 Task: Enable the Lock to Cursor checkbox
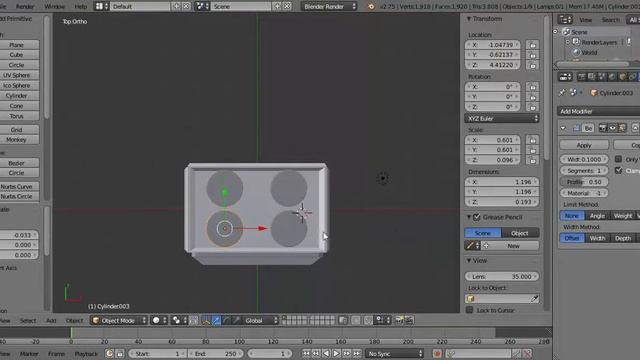(x=469, y=310)
